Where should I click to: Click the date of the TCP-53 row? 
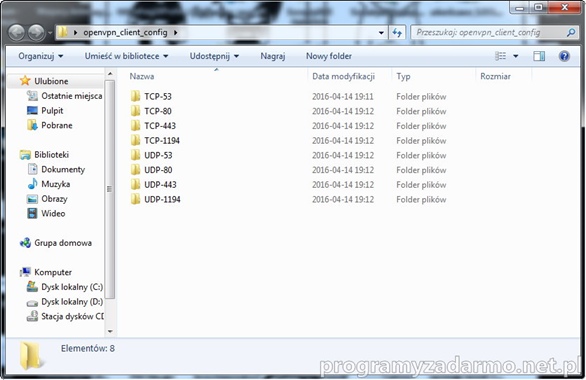pos(343,96)
